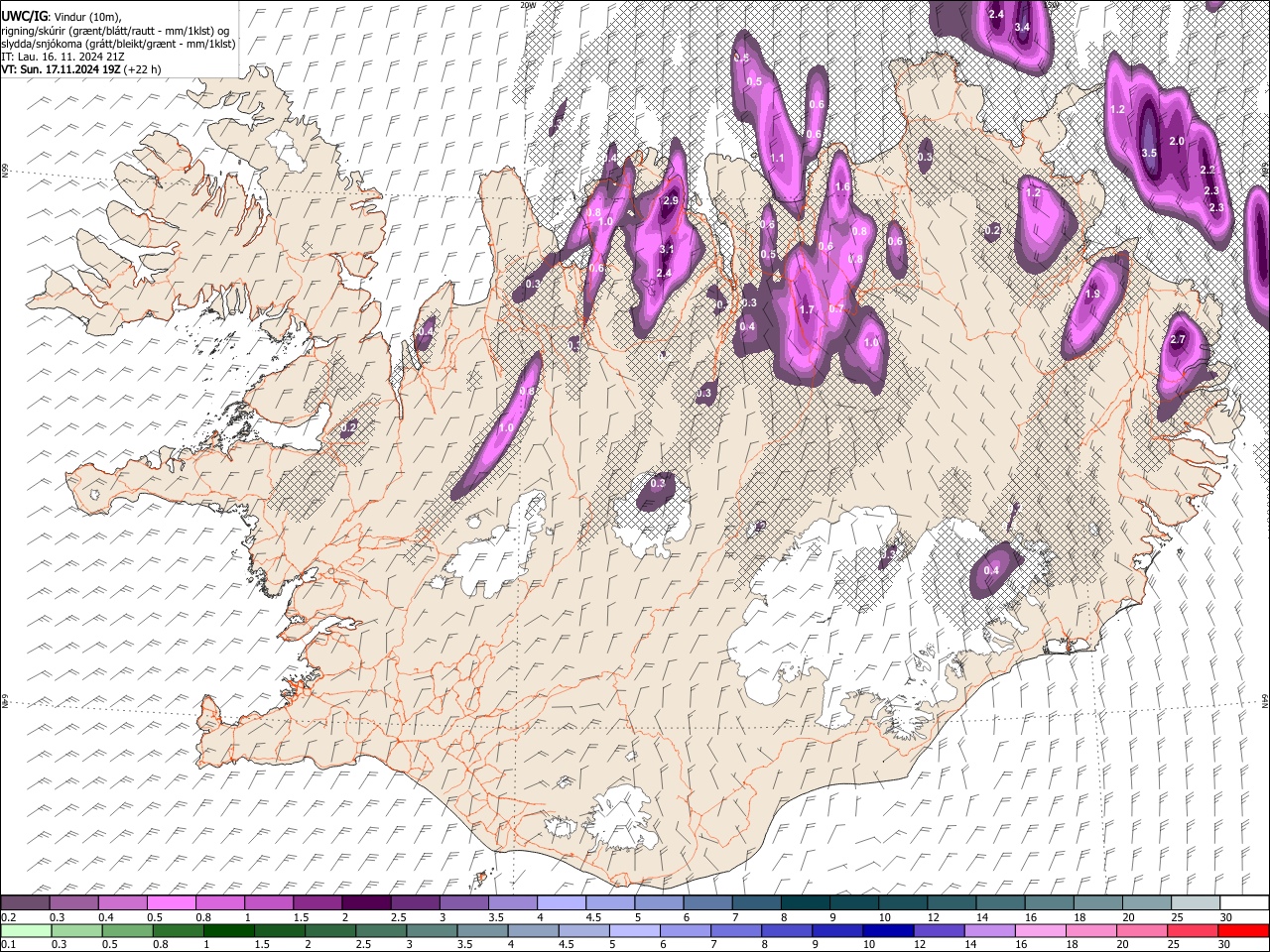The image size is (1270, 952).
Task: Select the 1.9 precipitation value on the map
Action: (1093, 295)
